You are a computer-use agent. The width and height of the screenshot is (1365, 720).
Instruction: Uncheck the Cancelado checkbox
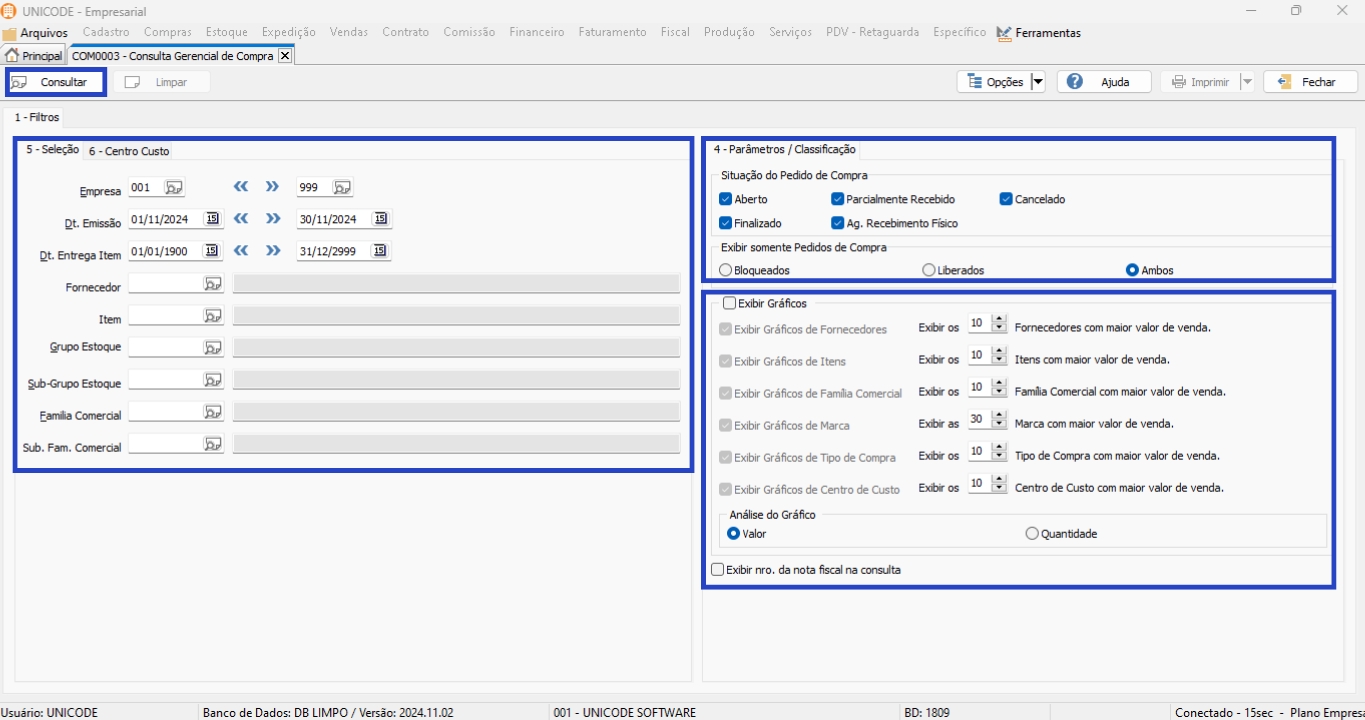point(1006,199)
